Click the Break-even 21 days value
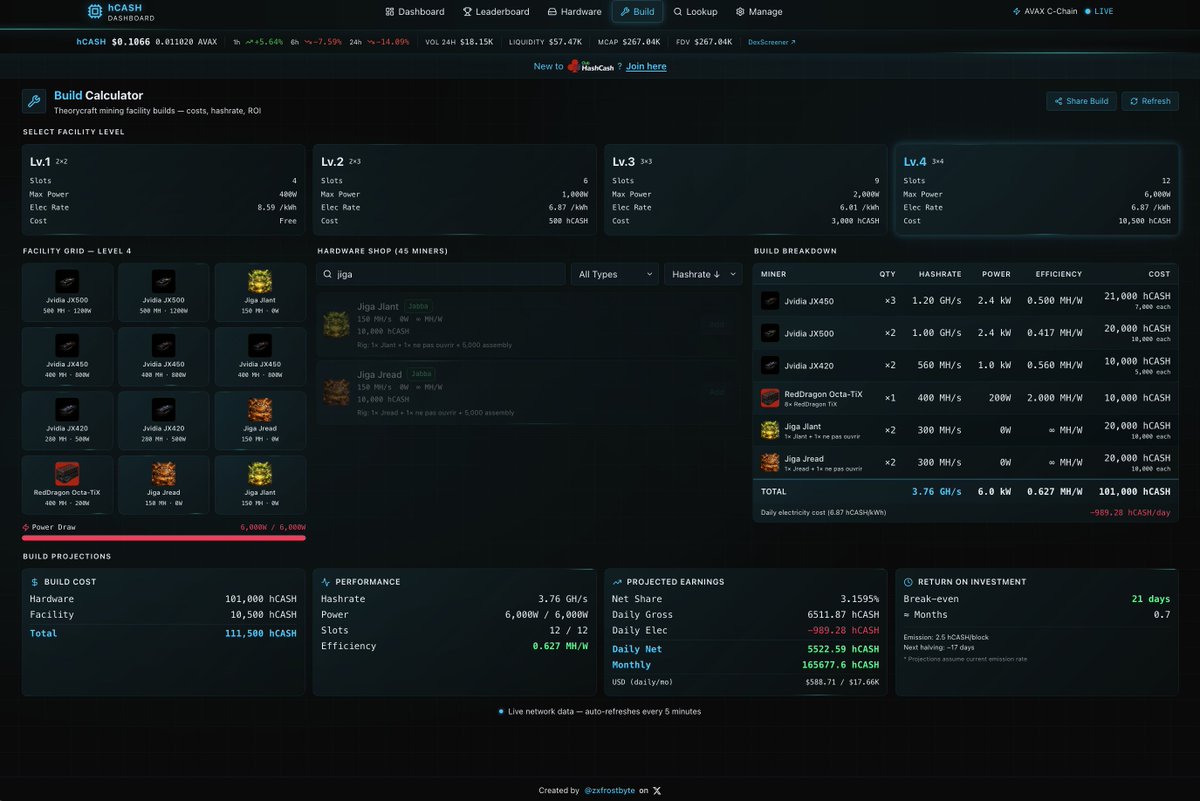This screenshot has height=801, width=1200. pos(1151,599)
